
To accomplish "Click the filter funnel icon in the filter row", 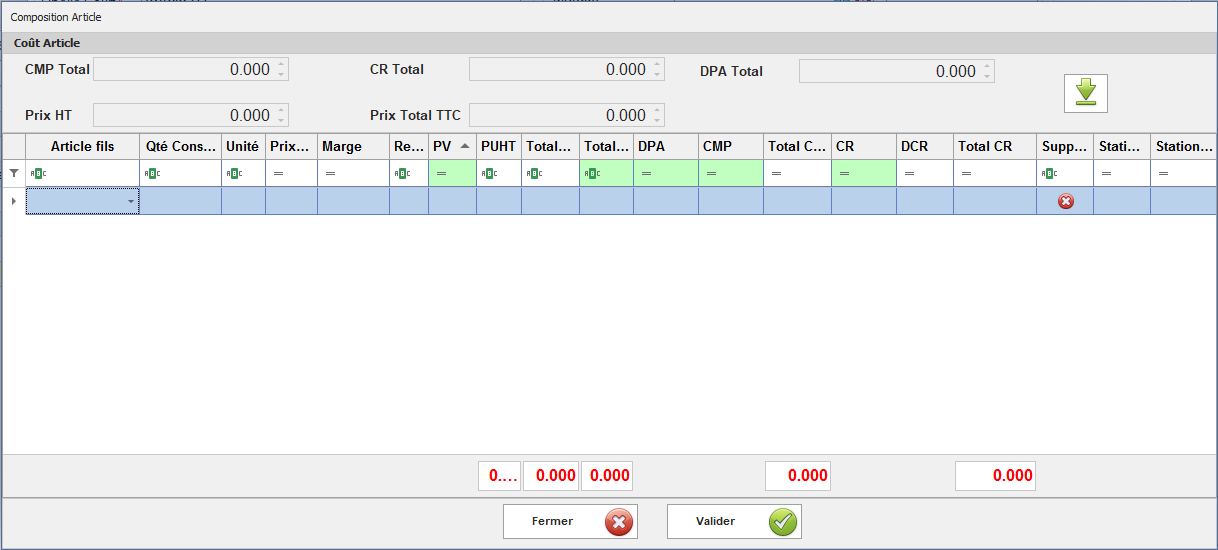I will [x=14, y=173].
